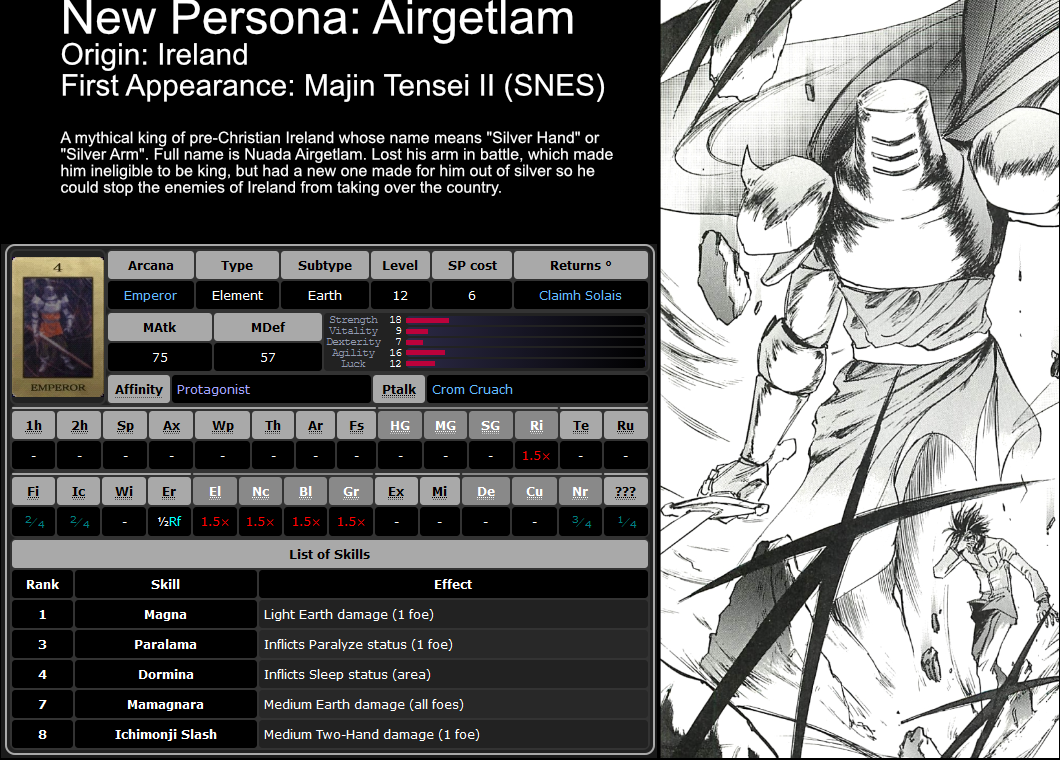Click the 1.5× value under Ri

click(x=536, y=456)
